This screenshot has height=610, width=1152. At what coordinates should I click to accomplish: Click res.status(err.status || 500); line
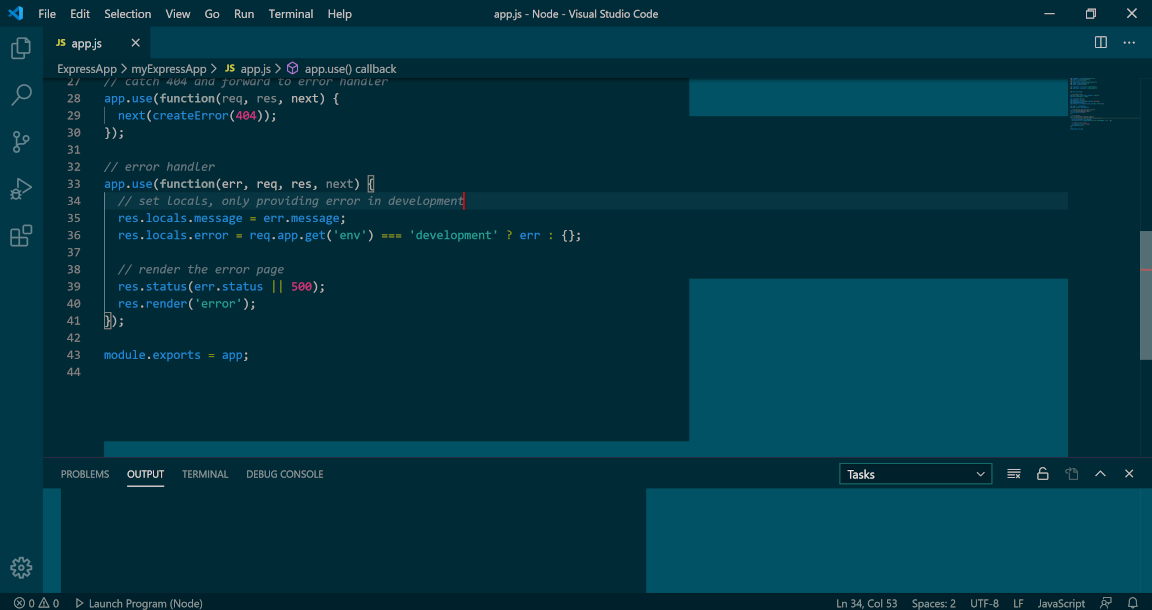221,287
